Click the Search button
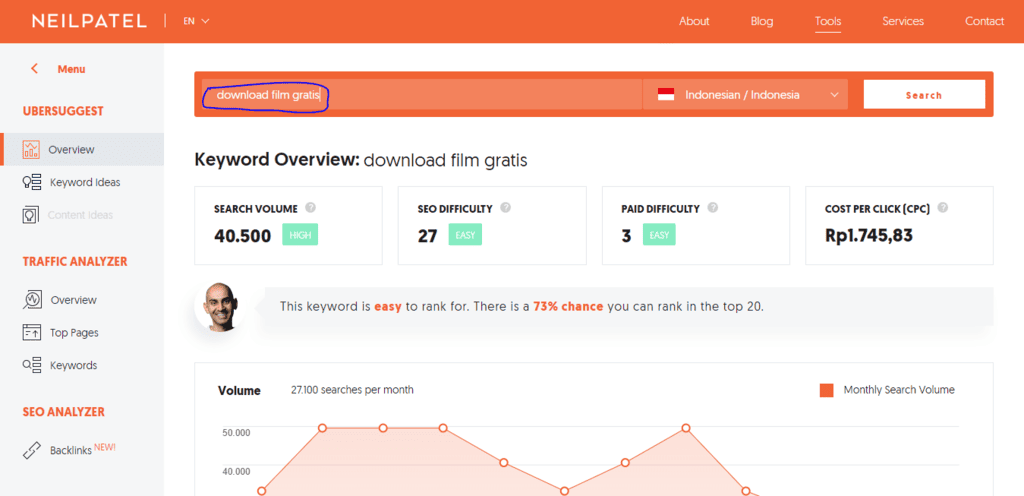This screenshot has width=1024, height=496. [924, 95]
